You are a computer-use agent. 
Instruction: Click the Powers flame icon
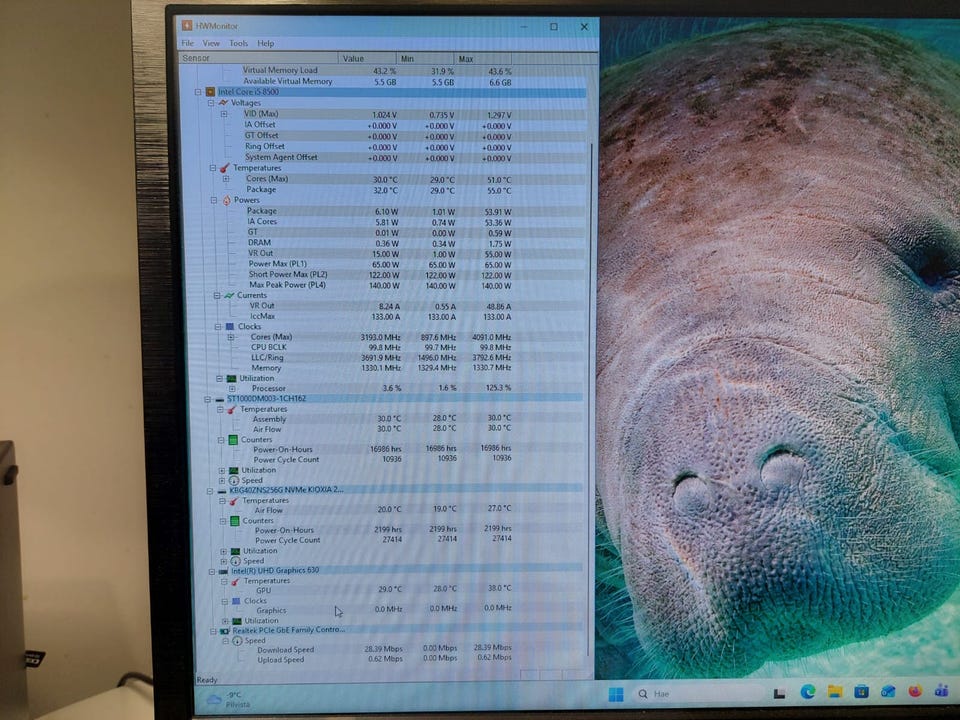[x=227, y=200]
